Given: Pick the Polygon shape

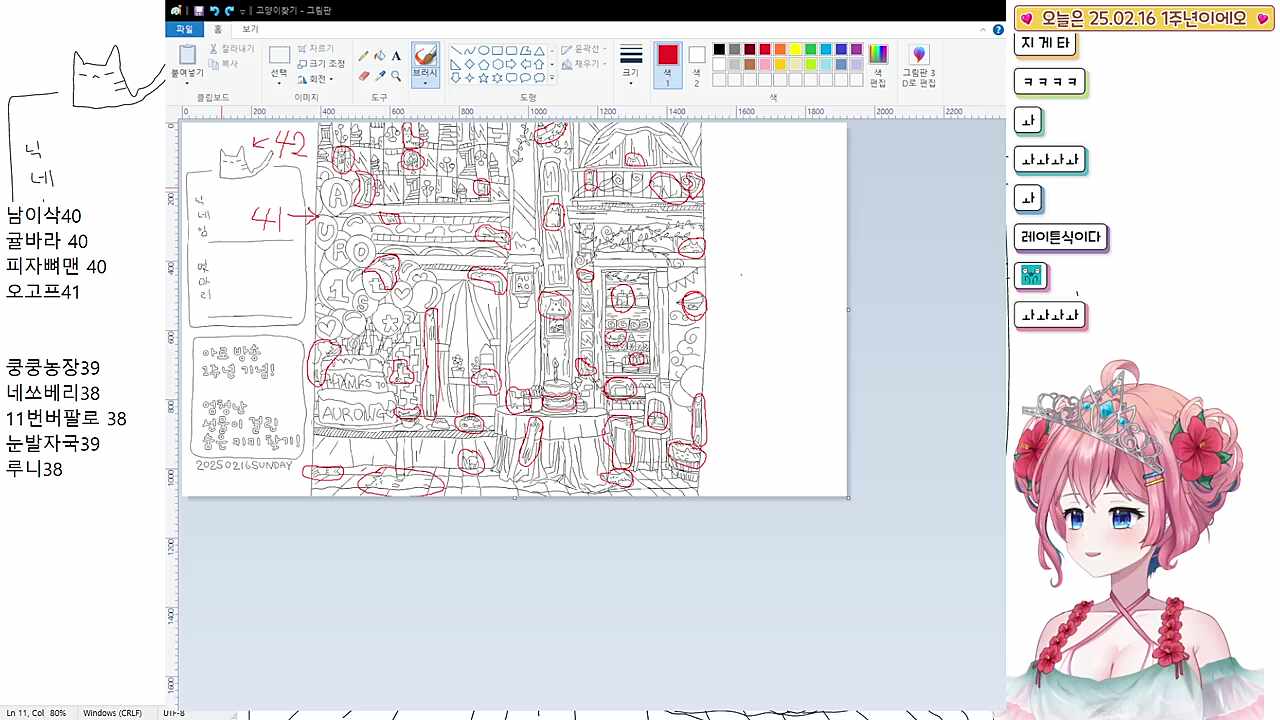Looking at the screenshot, I should tap(526, 50).
